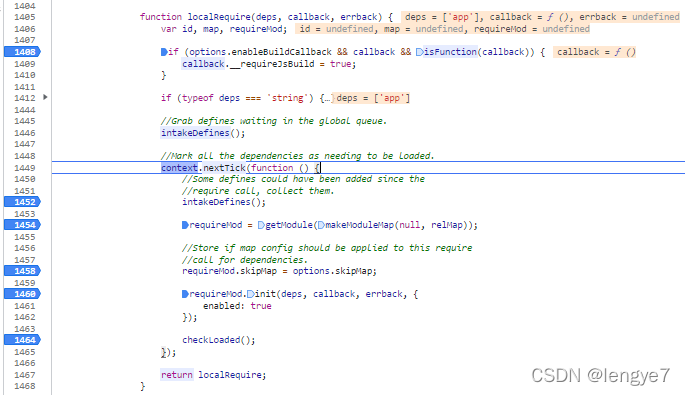The height and width of the screenshot is (395, 685).
Task: Click the 'context' identifier on line 1449
Action: (180, 168)
